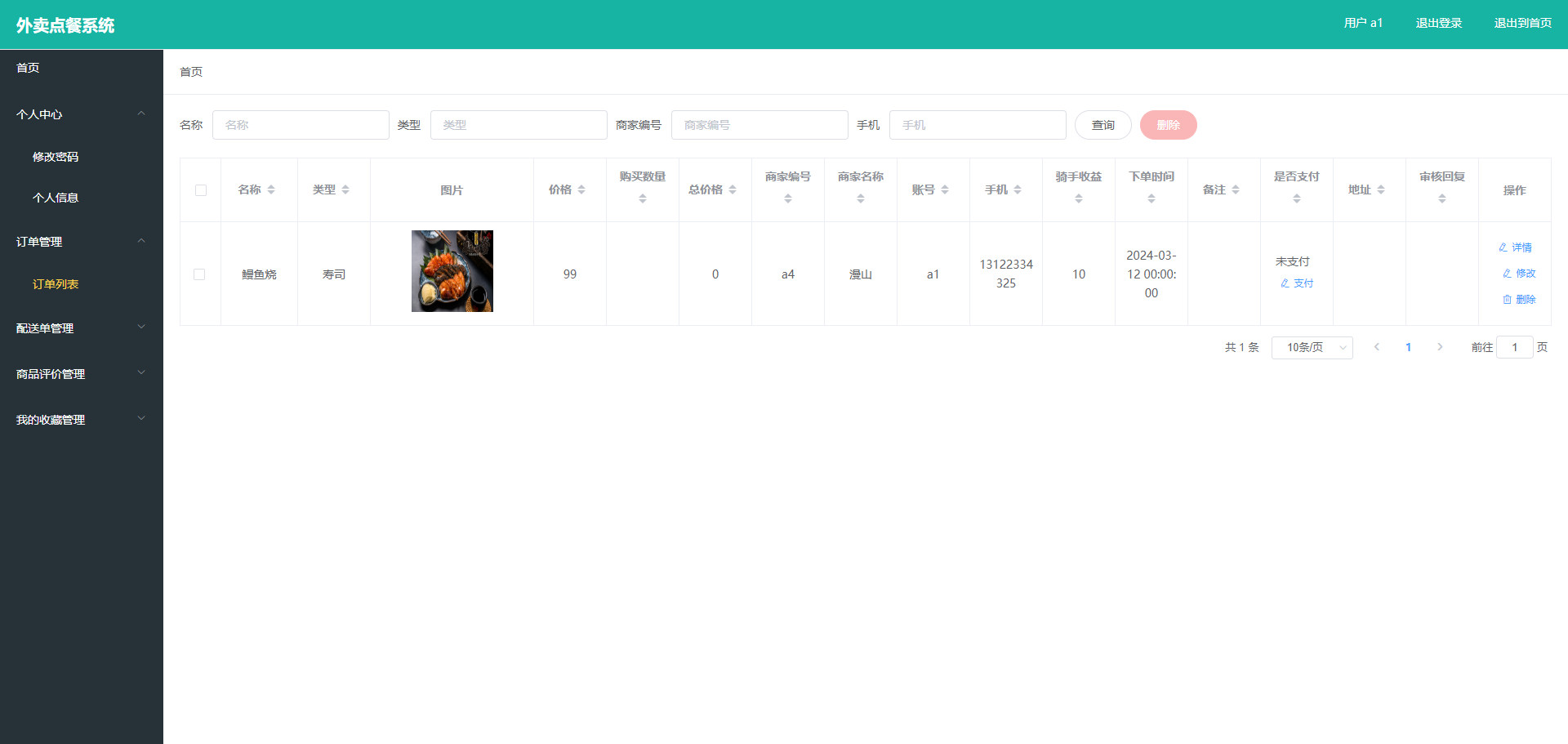Image resolution: width=1568 pixels, height=744 pixels.
Task: Click the order time 2024-03-12 cell
Action: tap(1151, 274)
